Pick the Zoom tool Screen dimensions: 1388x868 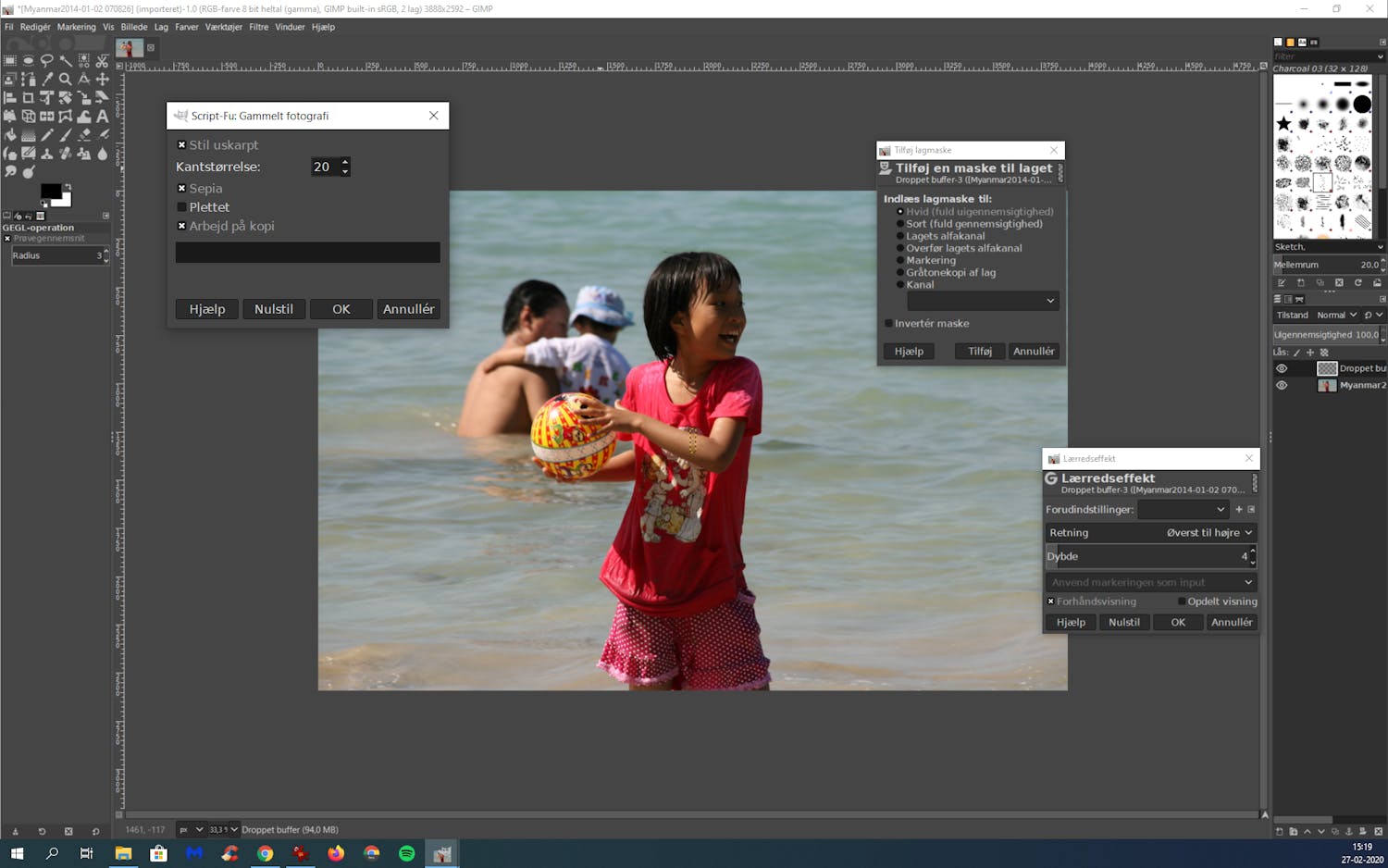click(65, 79)
